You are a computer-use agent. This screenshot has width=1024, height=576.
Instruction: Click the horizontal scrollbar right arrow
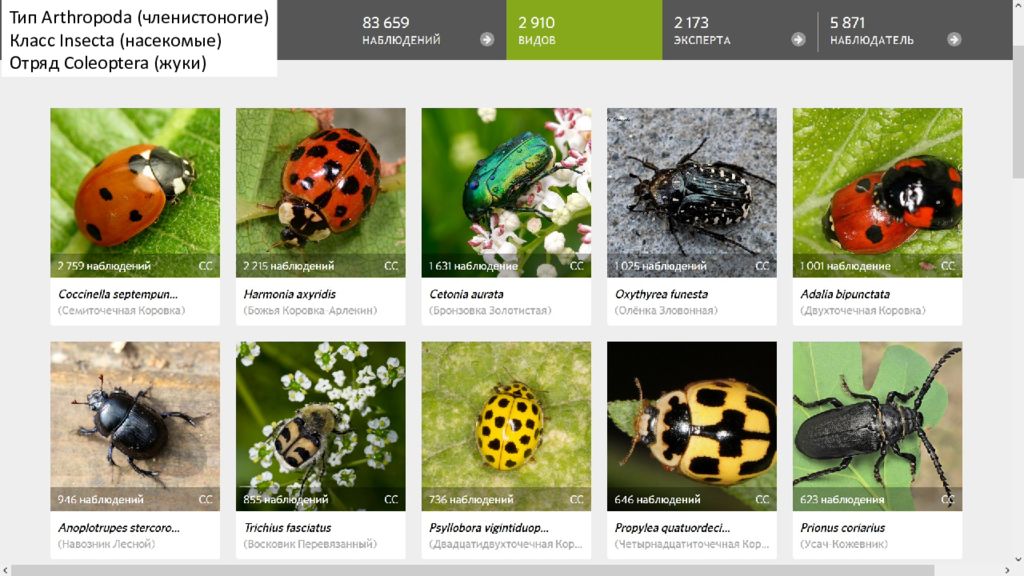point(1006,571)
